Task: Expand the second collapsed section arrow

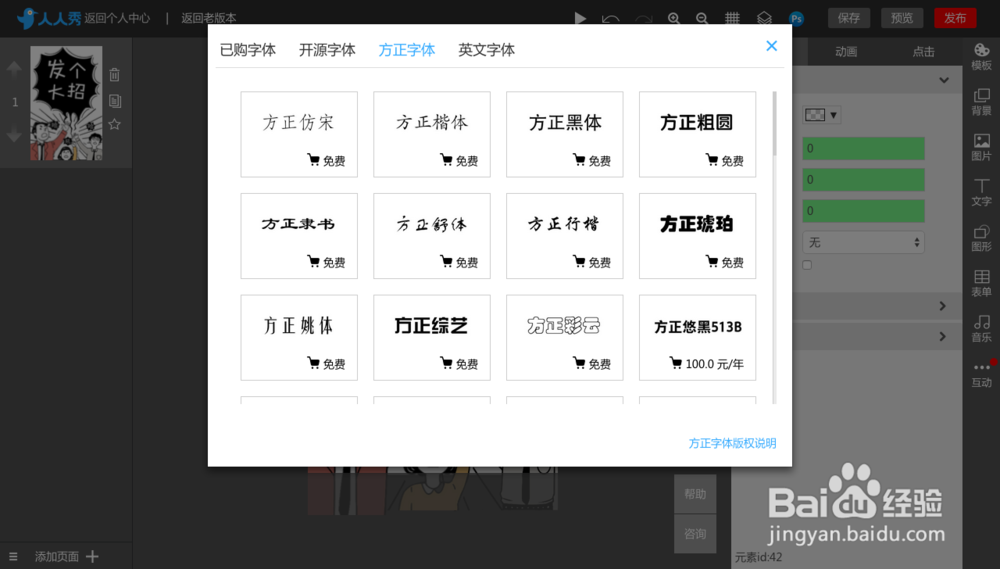Action: [943, 336]
